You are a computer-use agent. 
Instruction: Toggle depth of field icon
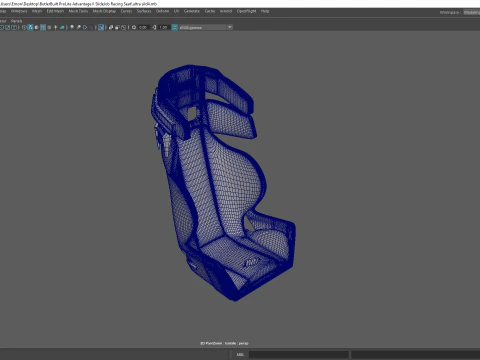click(91, 27)
